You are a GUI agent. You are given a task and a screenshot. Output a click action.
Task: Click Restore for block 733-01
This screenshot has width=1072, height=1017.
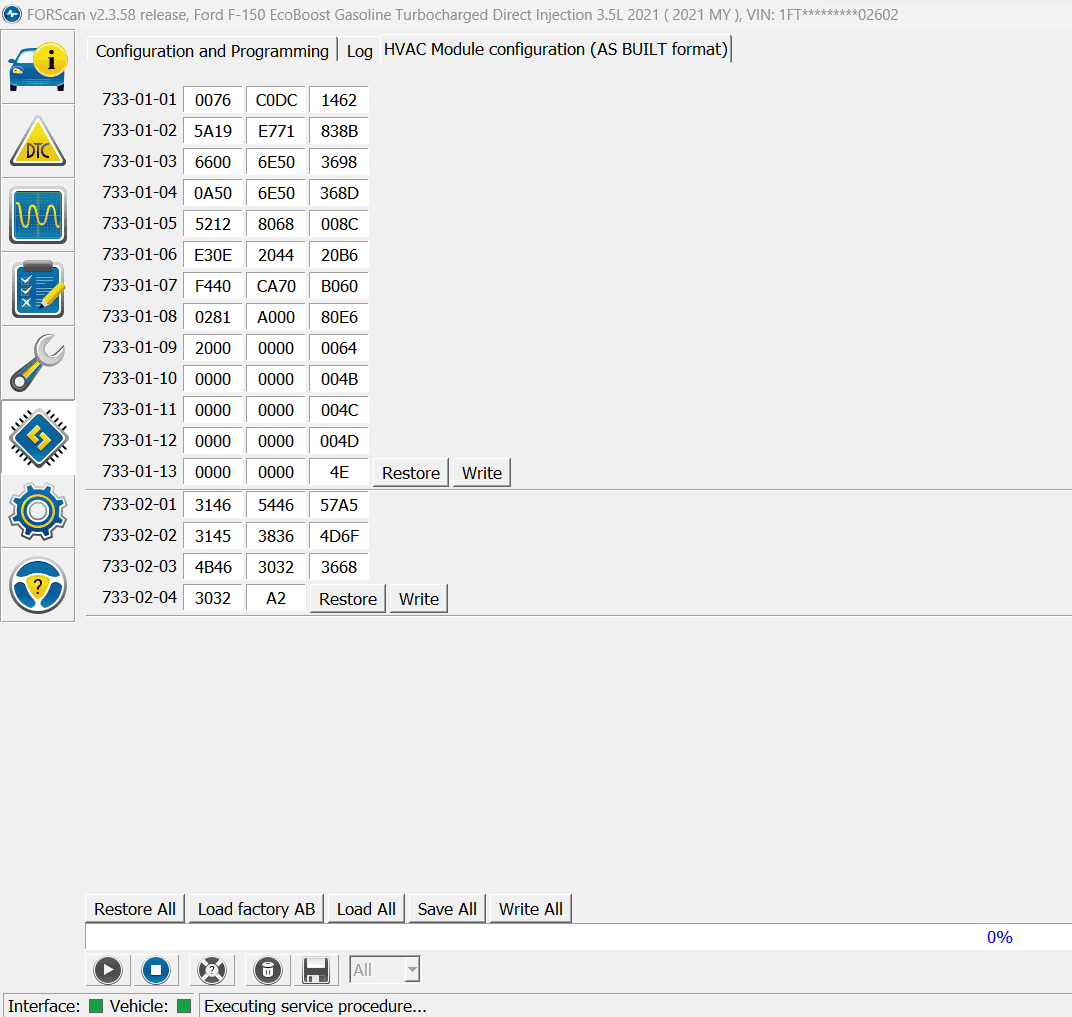[x=411, y=473]
